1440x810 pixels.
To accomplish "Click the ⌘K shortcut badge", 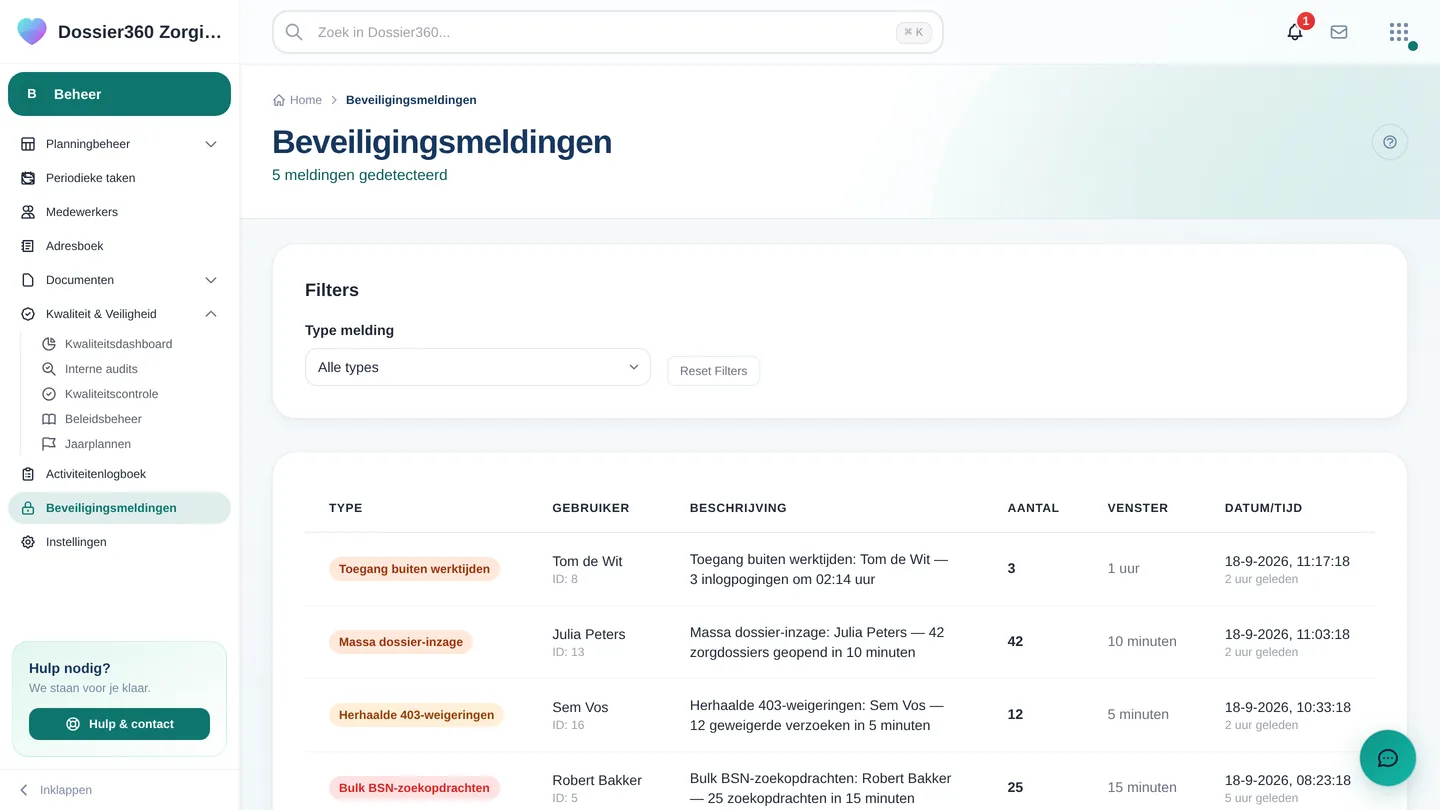I will click(914, 32).
